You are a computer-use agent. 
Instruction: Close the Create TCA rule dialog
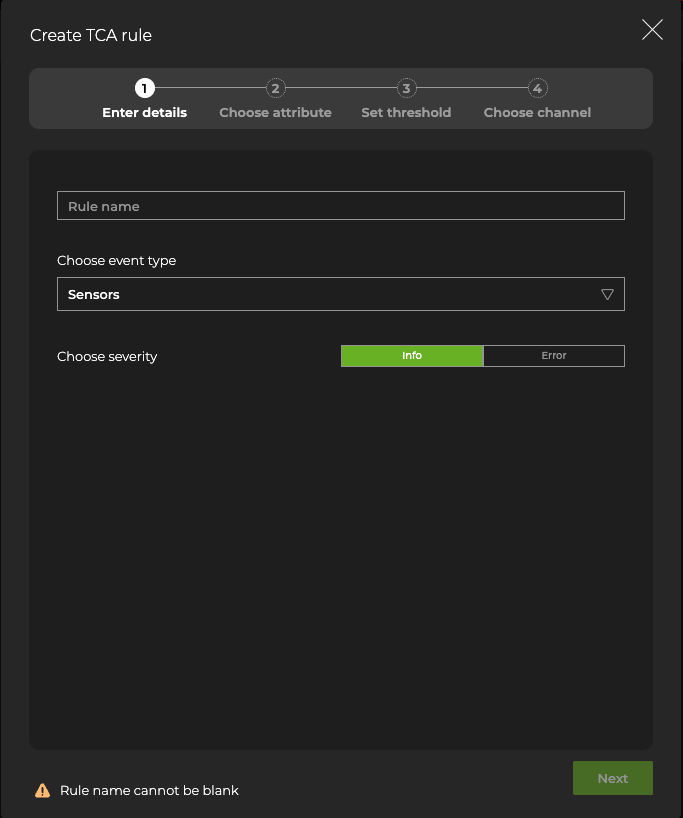tap(652, 30)
